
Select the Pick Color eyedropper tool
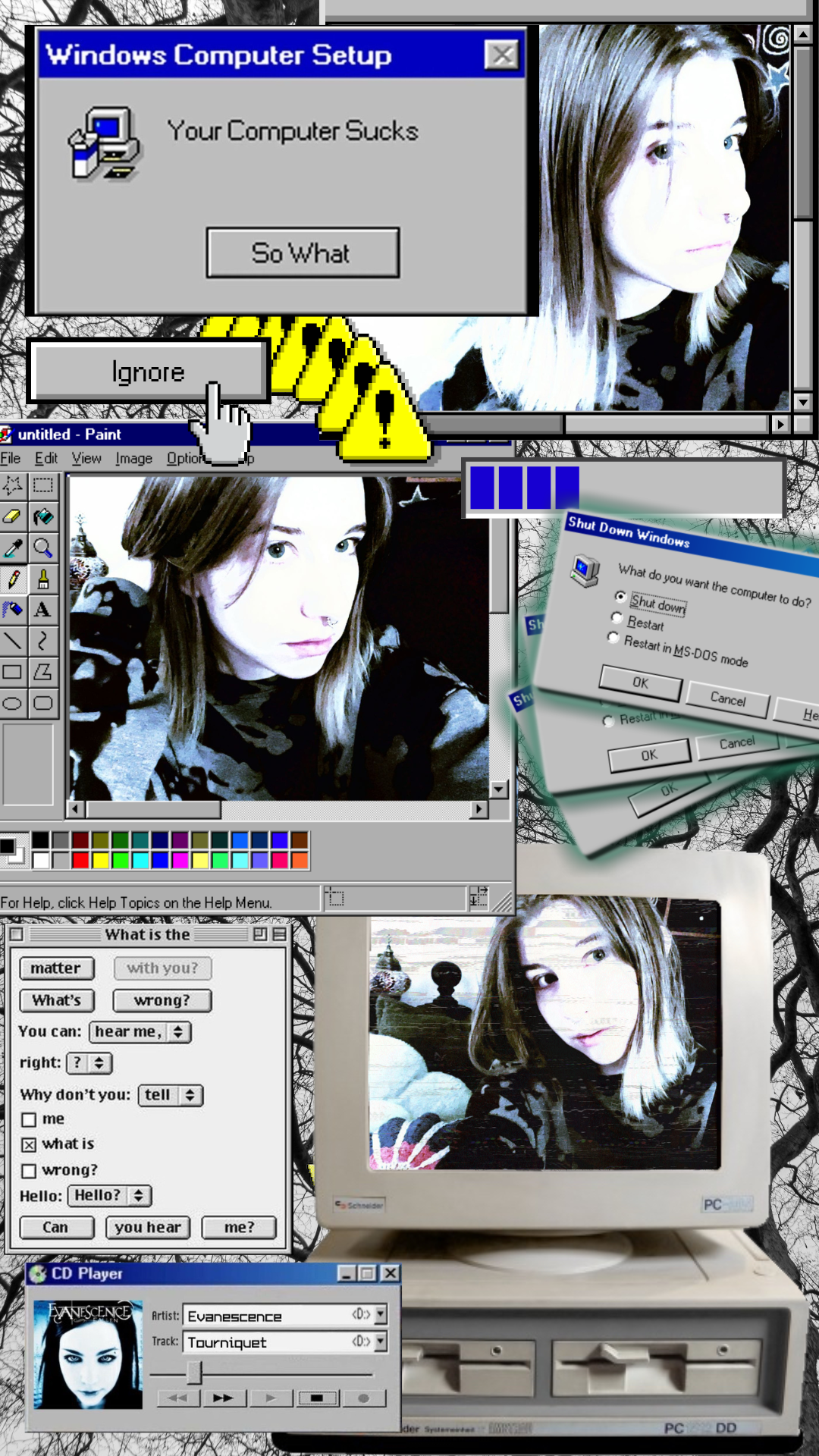tap(13, 548)
